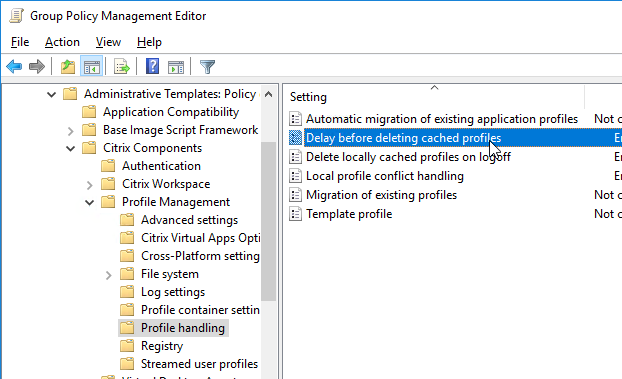This screenshot has width=622, height=379.
Task: Click the folder icon of Log settings
Action: pyautogui.click(x=127, y=292)
